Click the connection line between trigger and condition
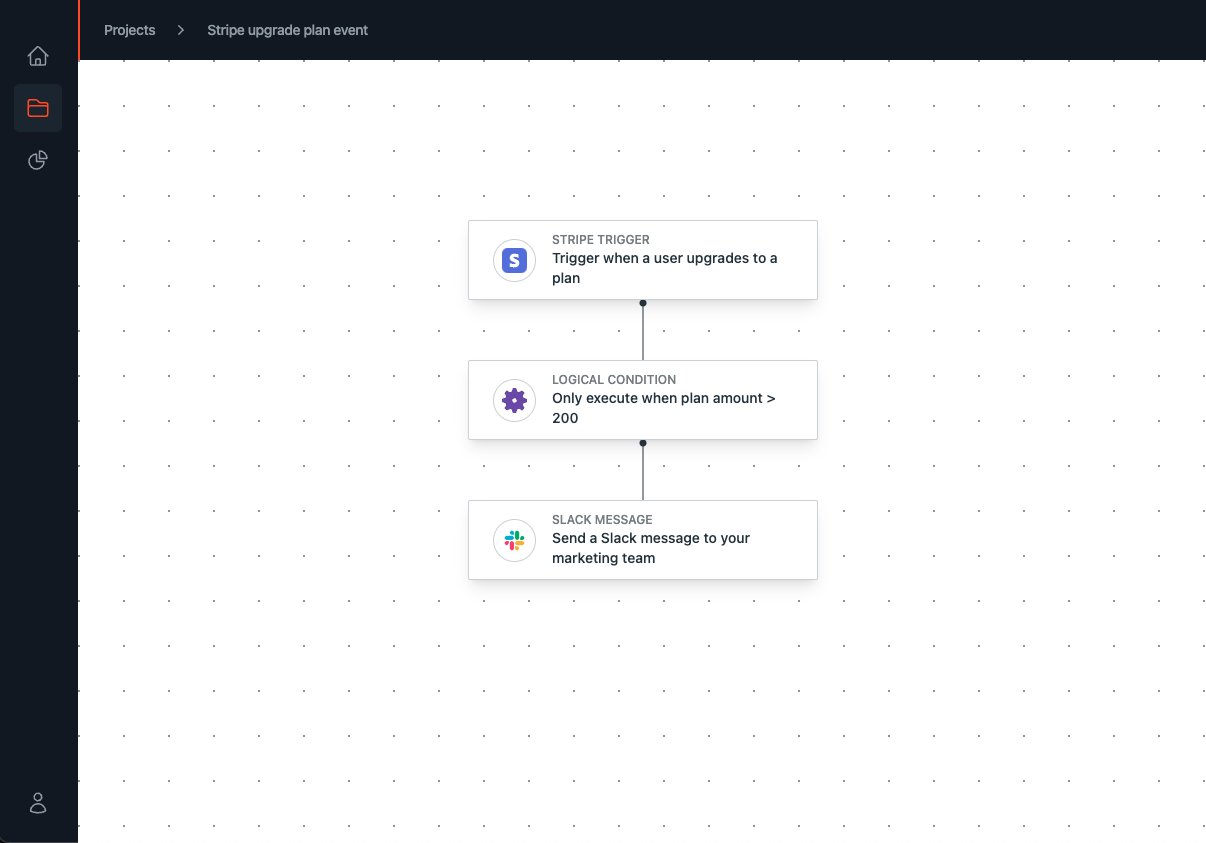 tap(643, 330)
